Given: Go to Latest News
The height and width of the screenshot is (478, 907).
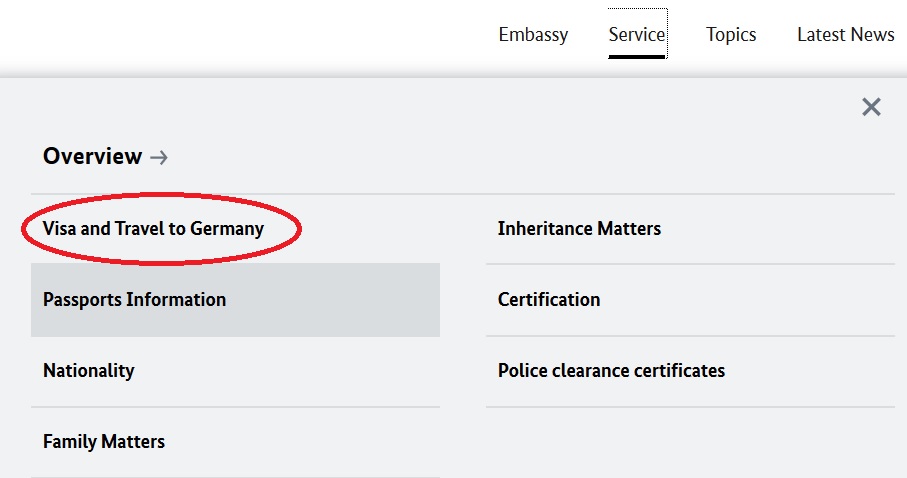Looking at the screenshot, I should click(x=845, y=35).
